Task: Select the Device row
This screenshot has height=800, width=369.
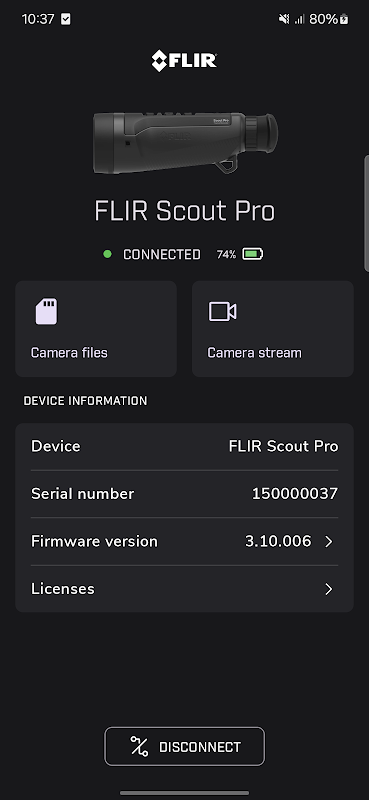Action: [x=184, y=446]
